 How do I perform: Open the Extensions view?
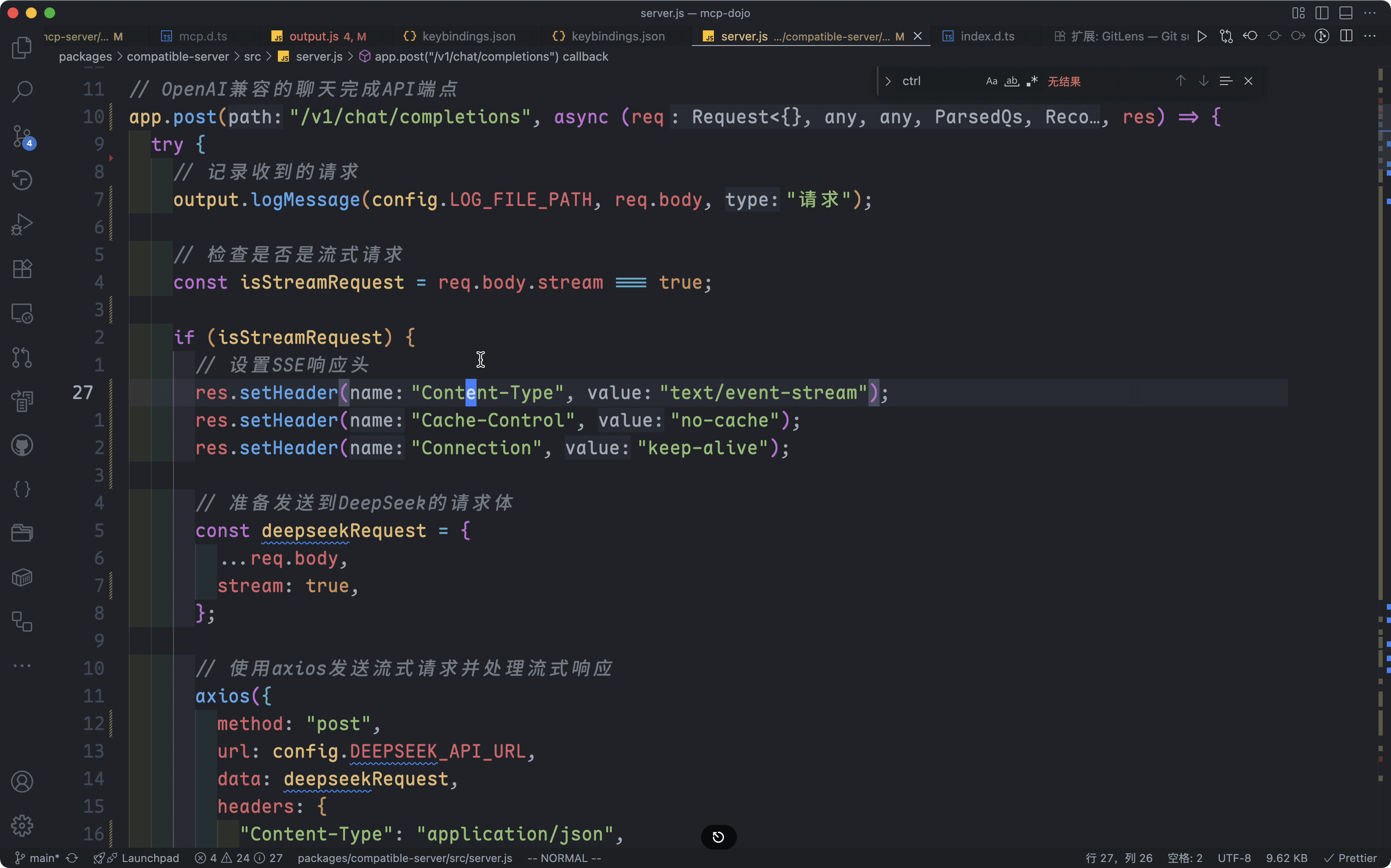coord(22,268)
